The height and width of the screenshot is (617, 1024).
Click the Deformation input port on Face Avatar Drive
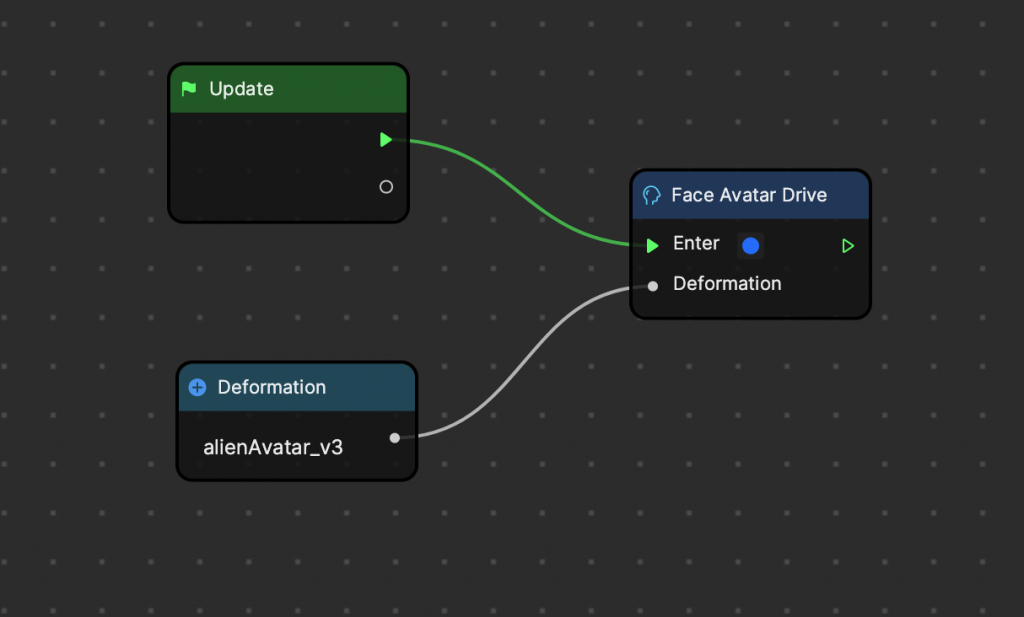(652, 286)
